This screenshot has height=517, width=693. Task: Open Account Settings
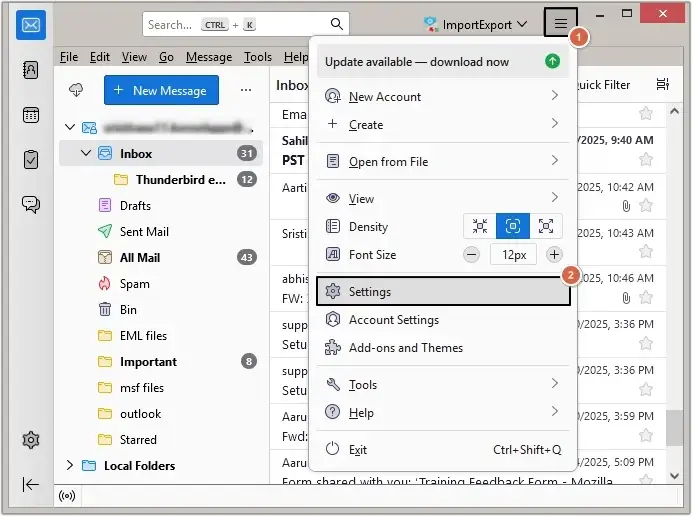[443, 319]
